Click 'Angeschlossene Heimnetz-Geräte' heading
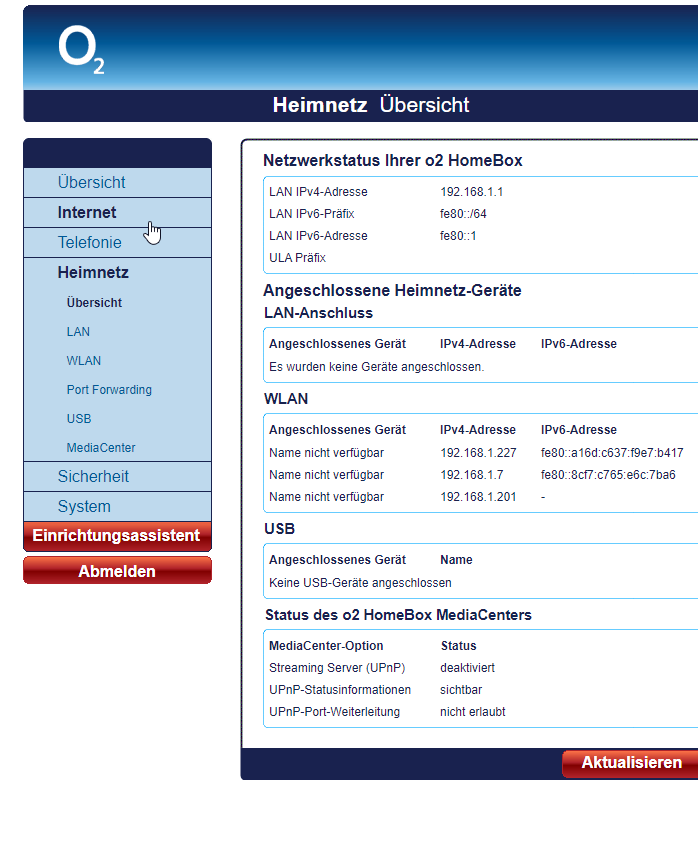 (x=392, y=291)
